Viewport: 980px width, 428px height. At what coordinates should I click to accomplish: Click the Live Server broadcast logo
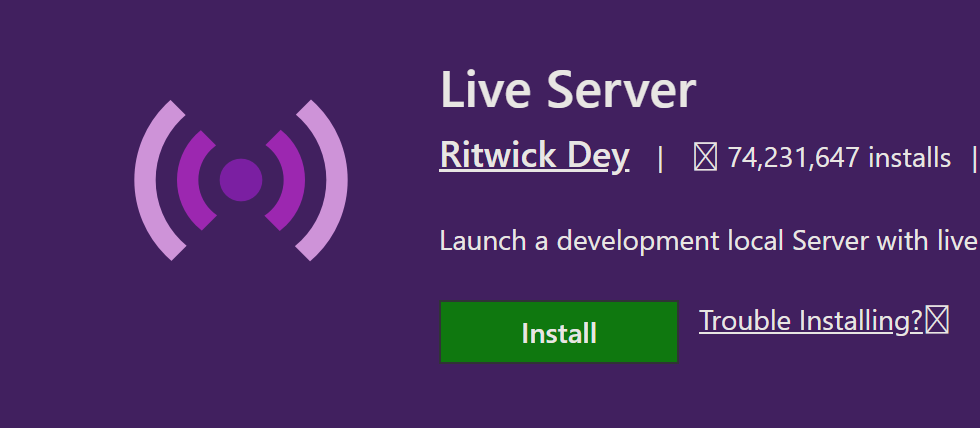[x=241, y=180]
